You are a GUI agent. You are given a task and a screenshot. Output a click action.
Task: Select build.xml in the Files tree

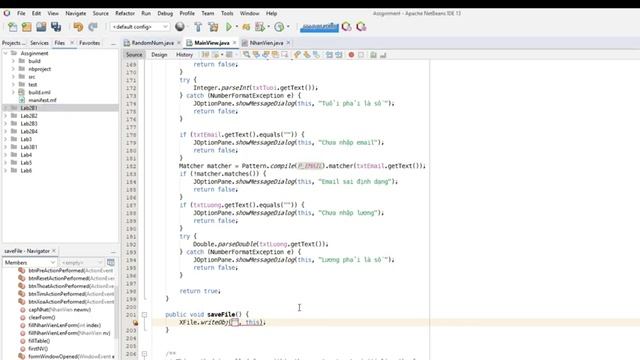pos(39,93)
